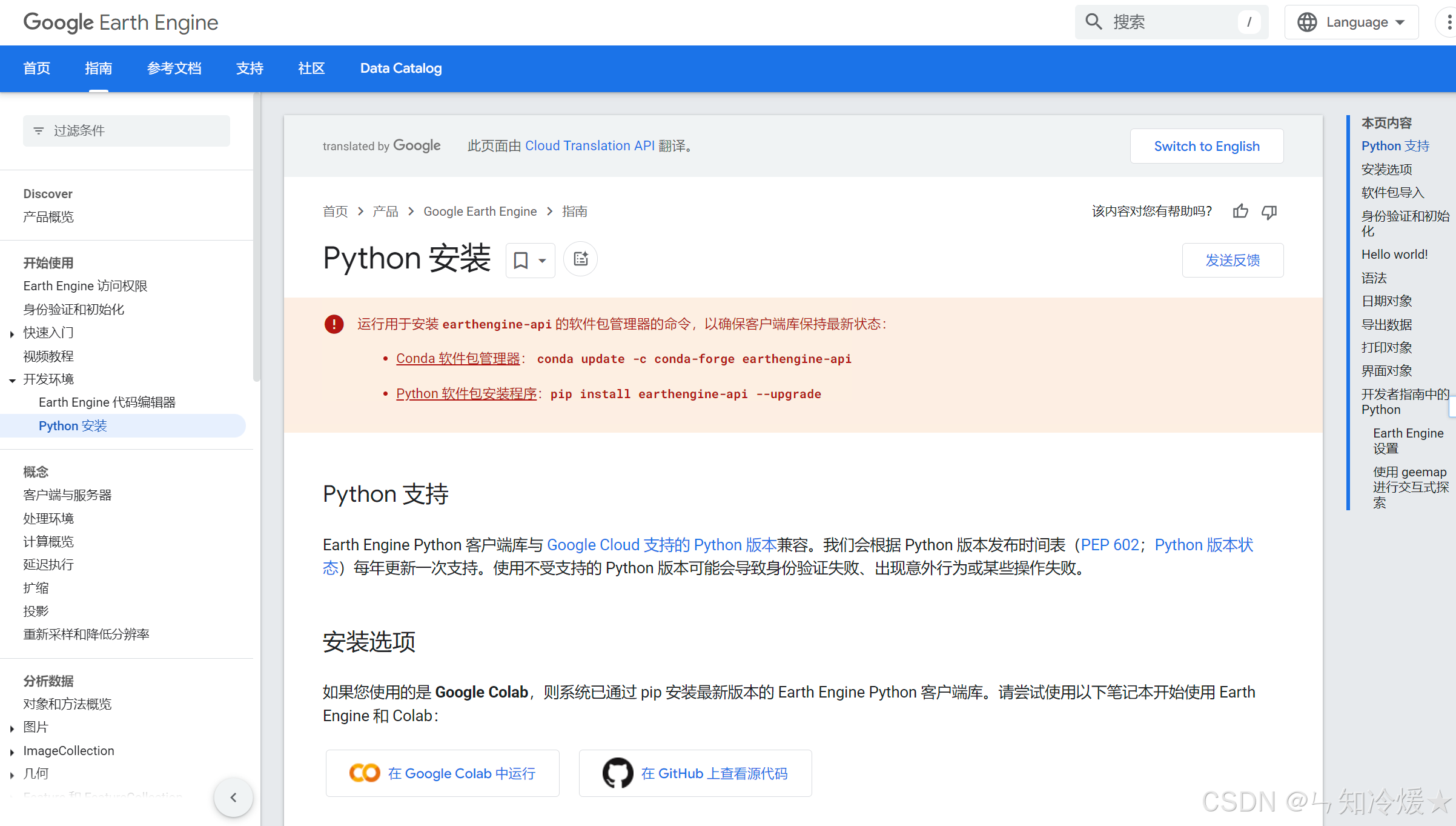Click the Google Colab logo icon

click(x=365, y=773)
